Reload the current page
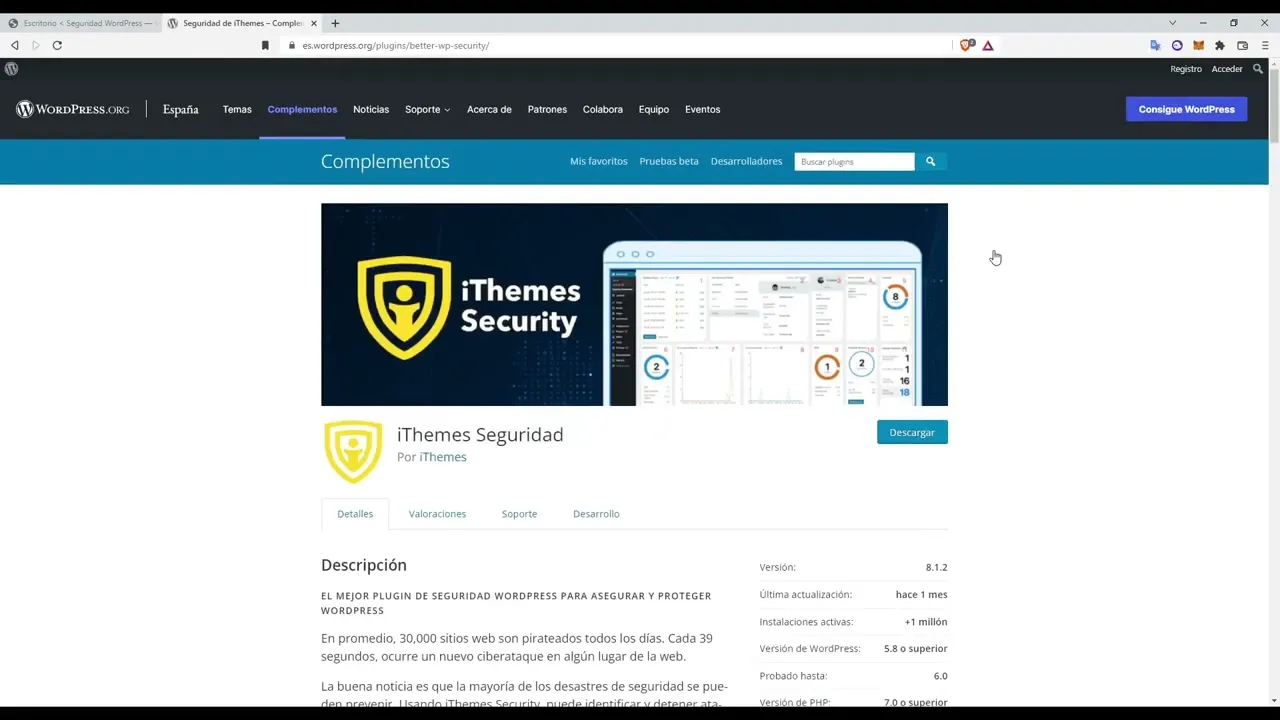The width and height of the screenshot is (1280, 720). pyautogui.click(x=57, y=45)
